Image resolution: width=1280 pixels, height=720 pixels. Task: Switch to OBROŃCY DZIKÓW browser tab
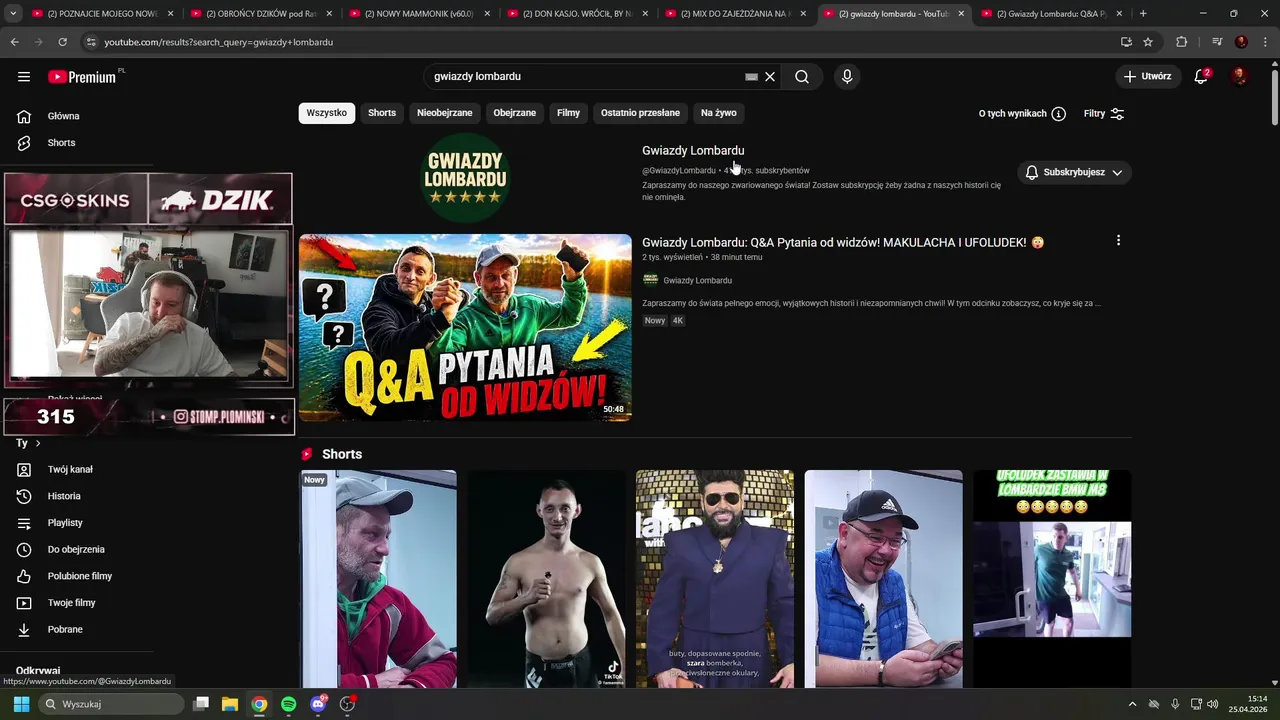tap(261, 14)
